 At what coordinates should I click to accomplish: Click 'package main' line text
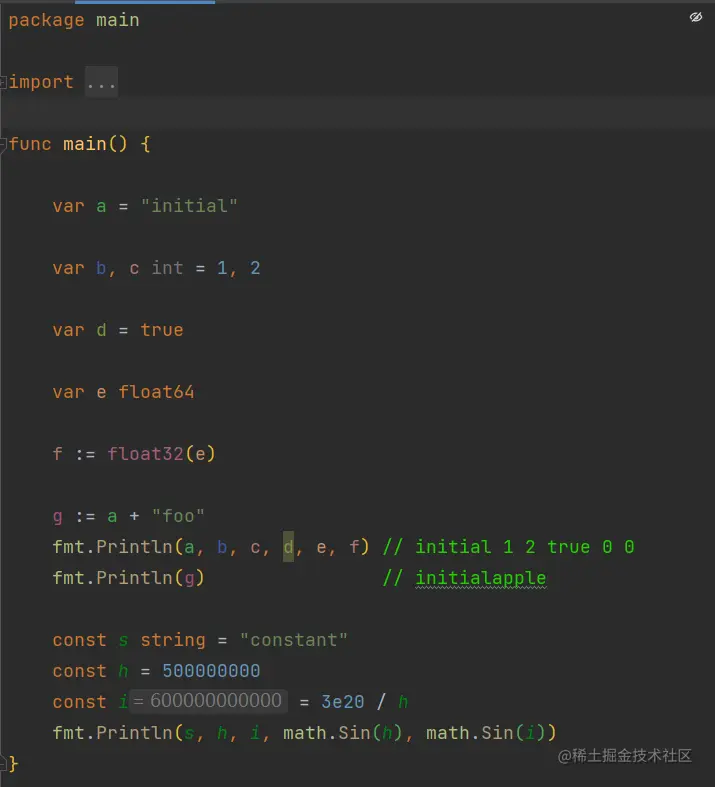coord(74,20)
